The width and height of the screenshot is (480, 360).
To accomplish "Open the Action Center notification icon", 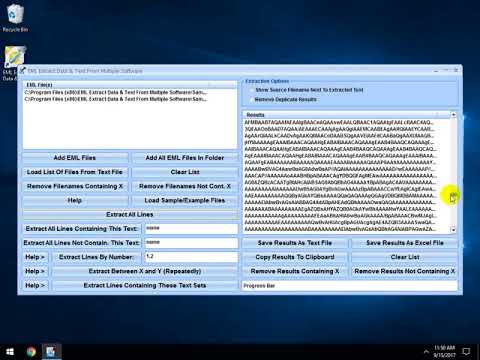I will 466,352.
